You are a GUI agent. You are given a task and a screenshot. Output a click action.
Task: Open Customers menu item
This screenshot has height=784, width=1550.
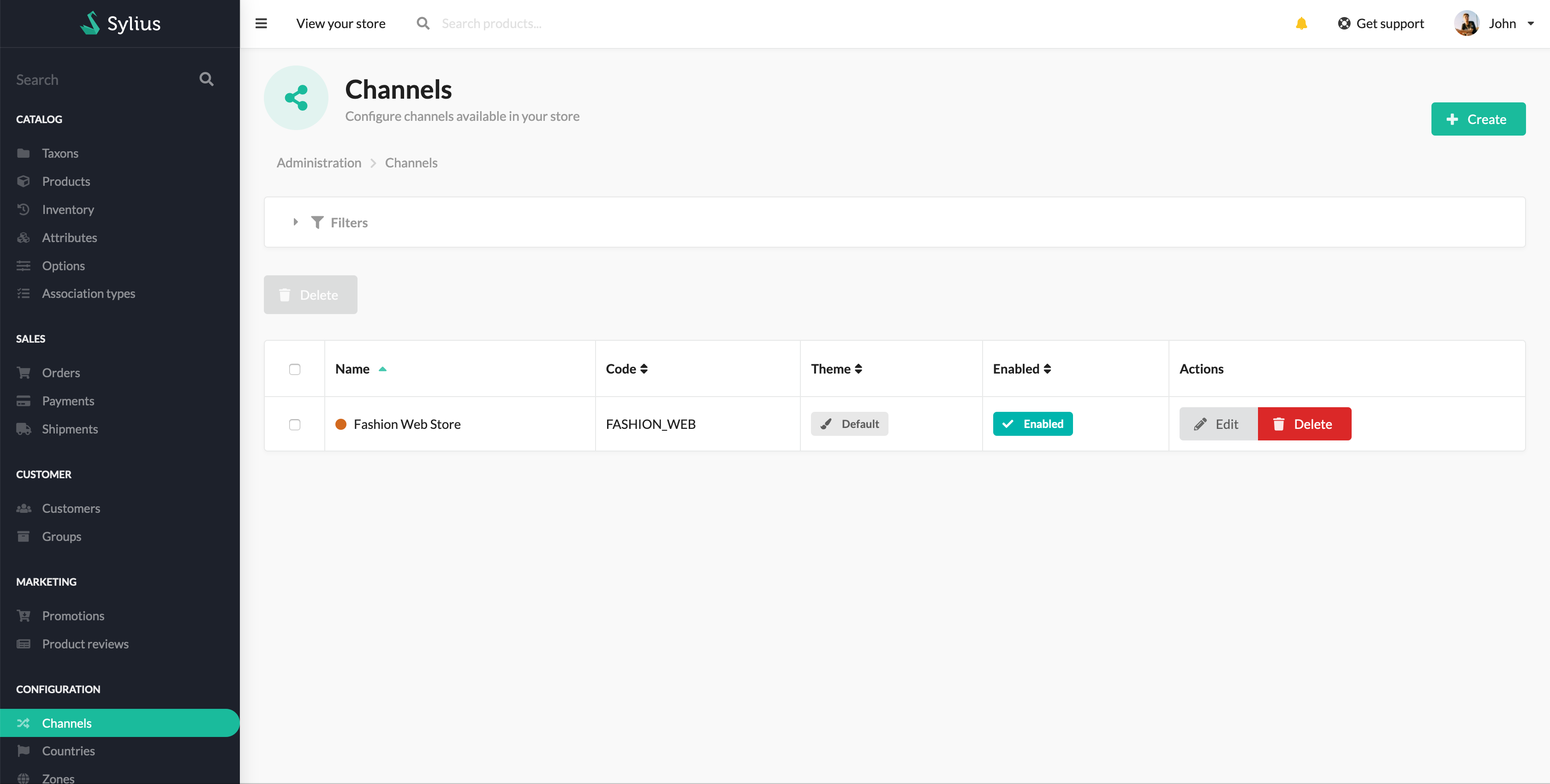[x=120, y=508]
